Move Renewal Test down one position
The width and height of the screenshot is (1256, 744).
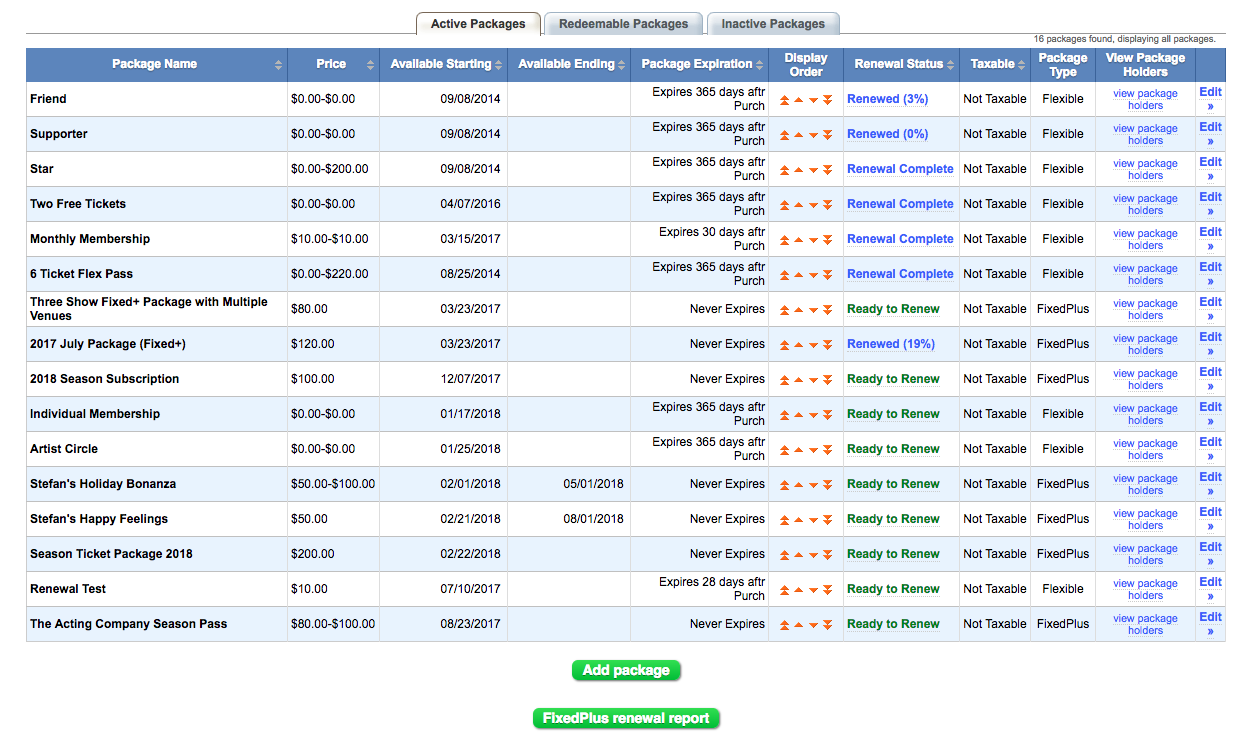(813, 589)
